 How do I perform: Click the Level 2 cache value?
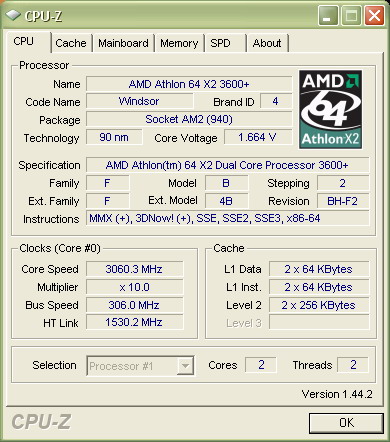pyautogui.click(x=319, y=305)
